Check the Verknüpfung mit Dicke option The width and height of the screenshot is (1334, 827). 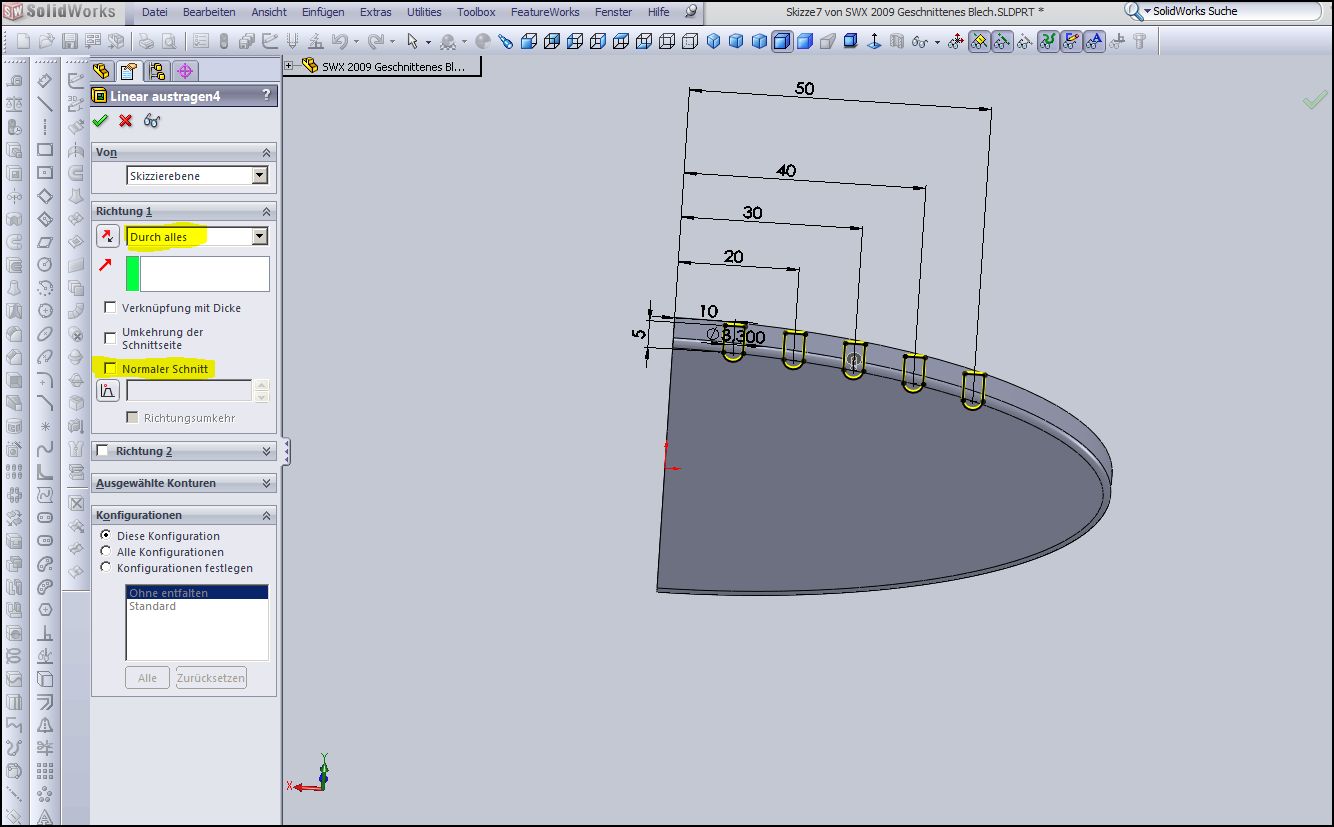coord(110,308)
